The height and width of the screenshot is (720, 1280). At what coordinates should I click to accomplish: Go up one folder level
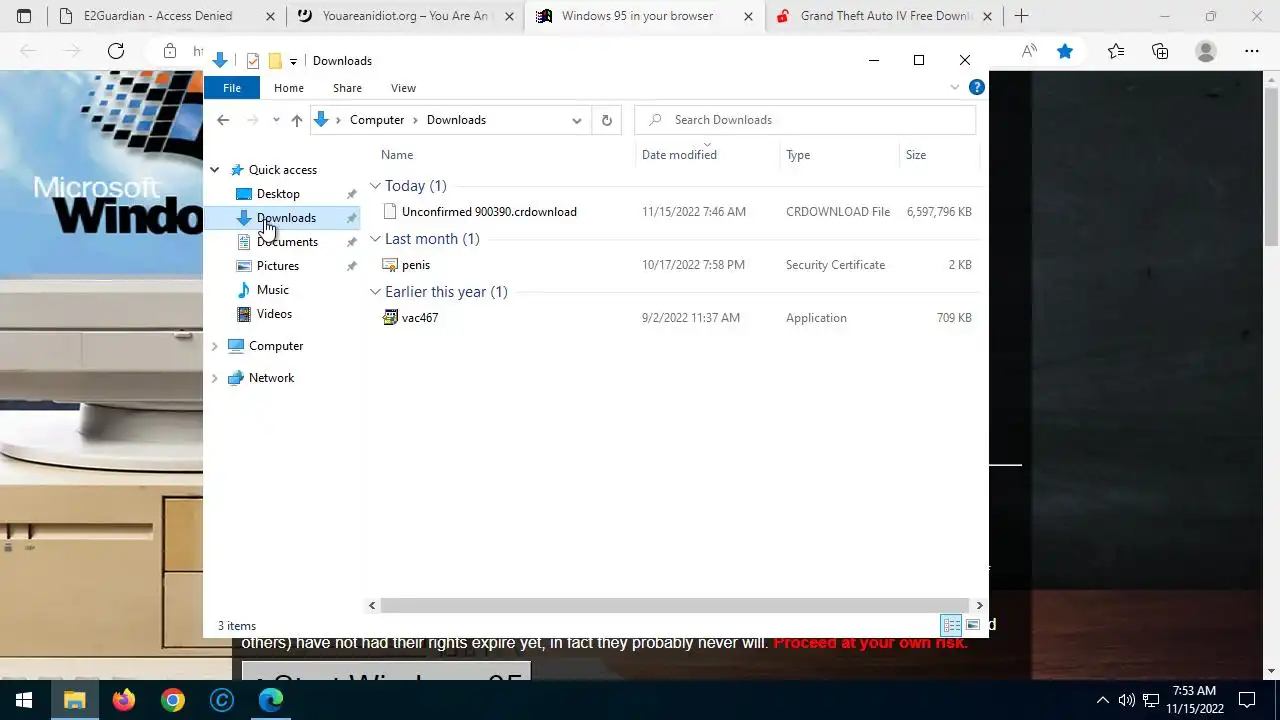click(x=297, y=120)
